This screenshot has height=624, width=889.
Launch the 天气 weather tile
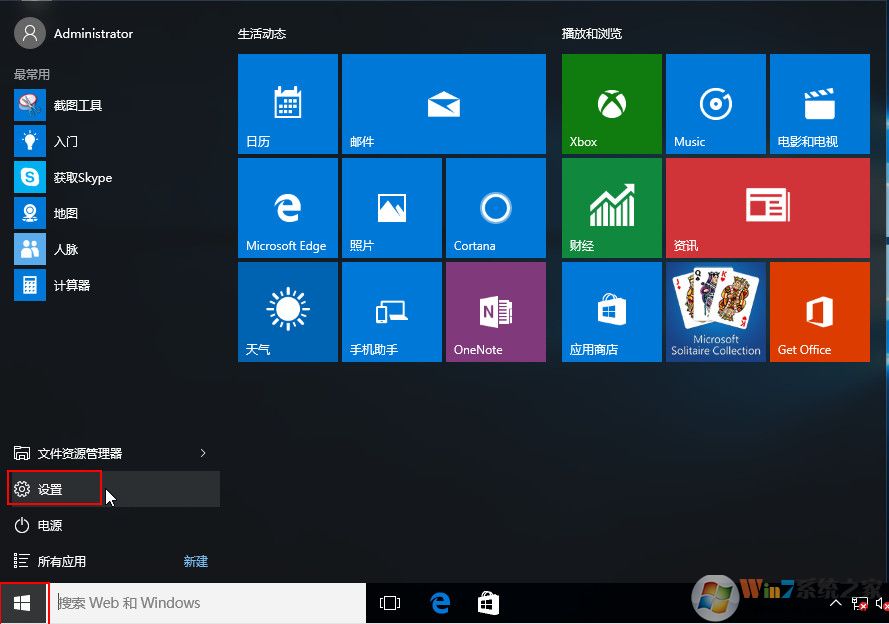[x=287, y=312]
